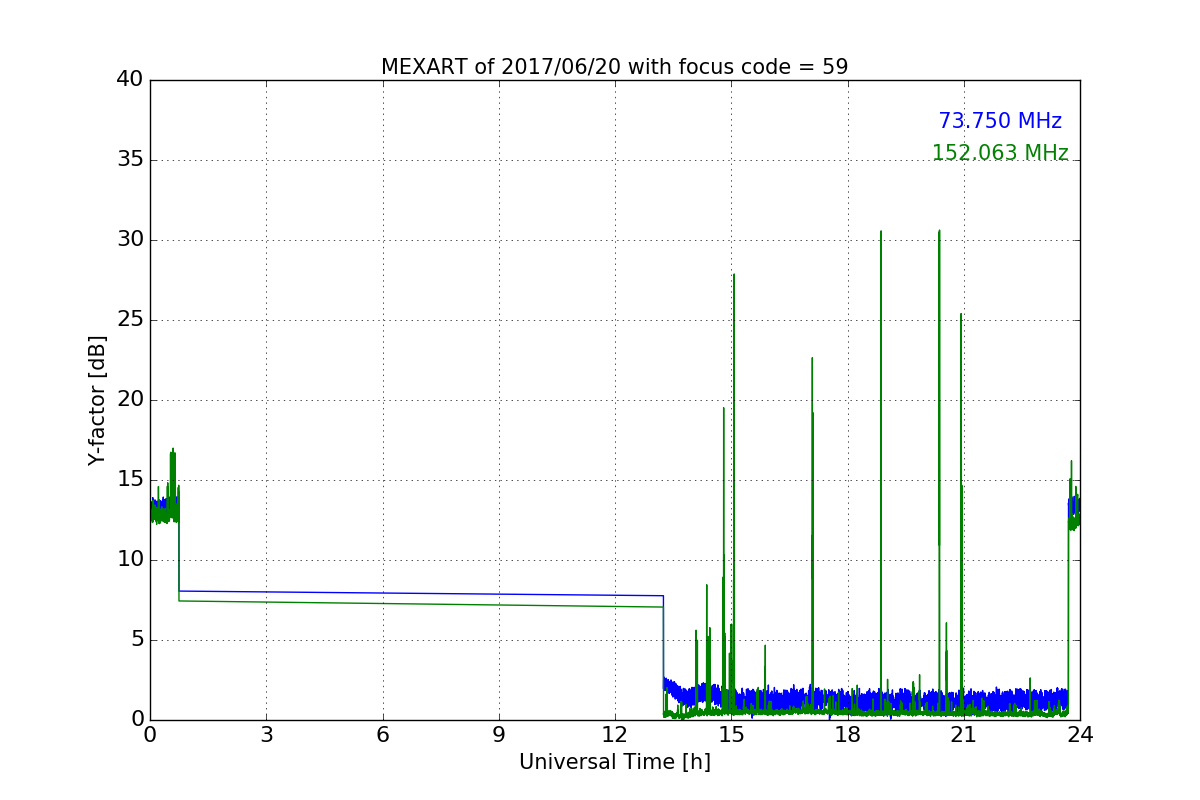Image resolution: width=1200 pixels, height=800 pixels.
Task: Click the y-axis tick label '30'
Action: (130, 240)
